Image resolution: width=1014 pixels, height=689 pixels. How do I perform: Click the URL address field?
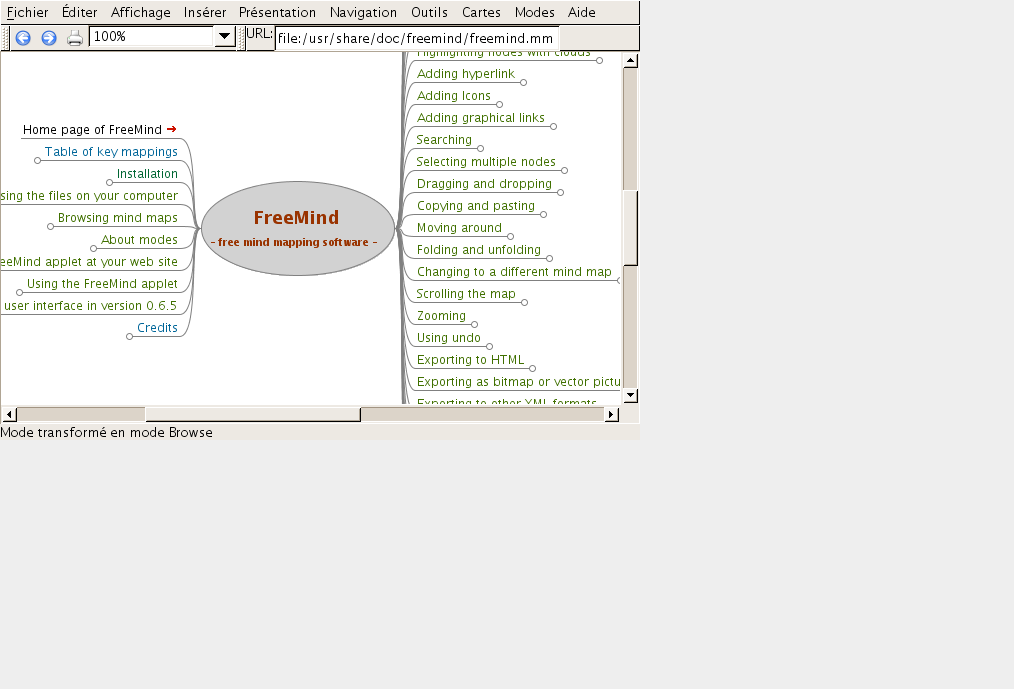pyautogui.click(x=417, y=38)
